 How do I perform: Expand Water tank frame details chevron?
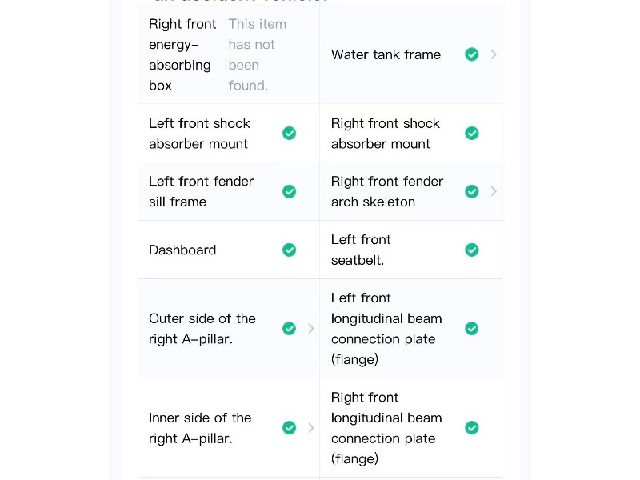coord(493,54)
